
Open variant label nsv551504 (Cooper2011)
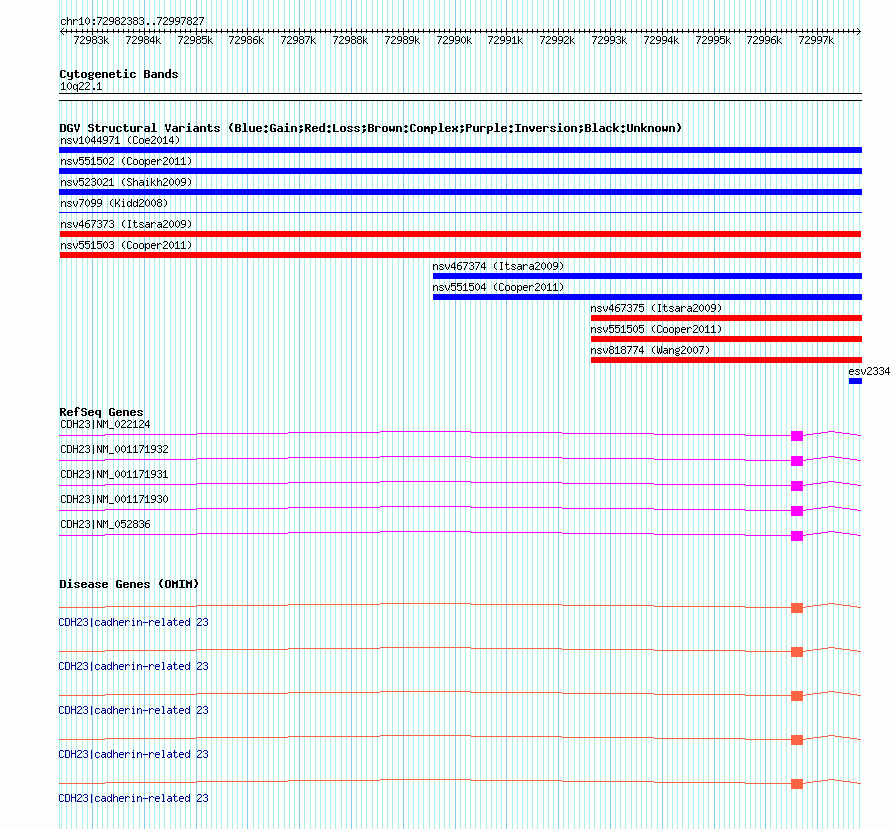[498, 287]
